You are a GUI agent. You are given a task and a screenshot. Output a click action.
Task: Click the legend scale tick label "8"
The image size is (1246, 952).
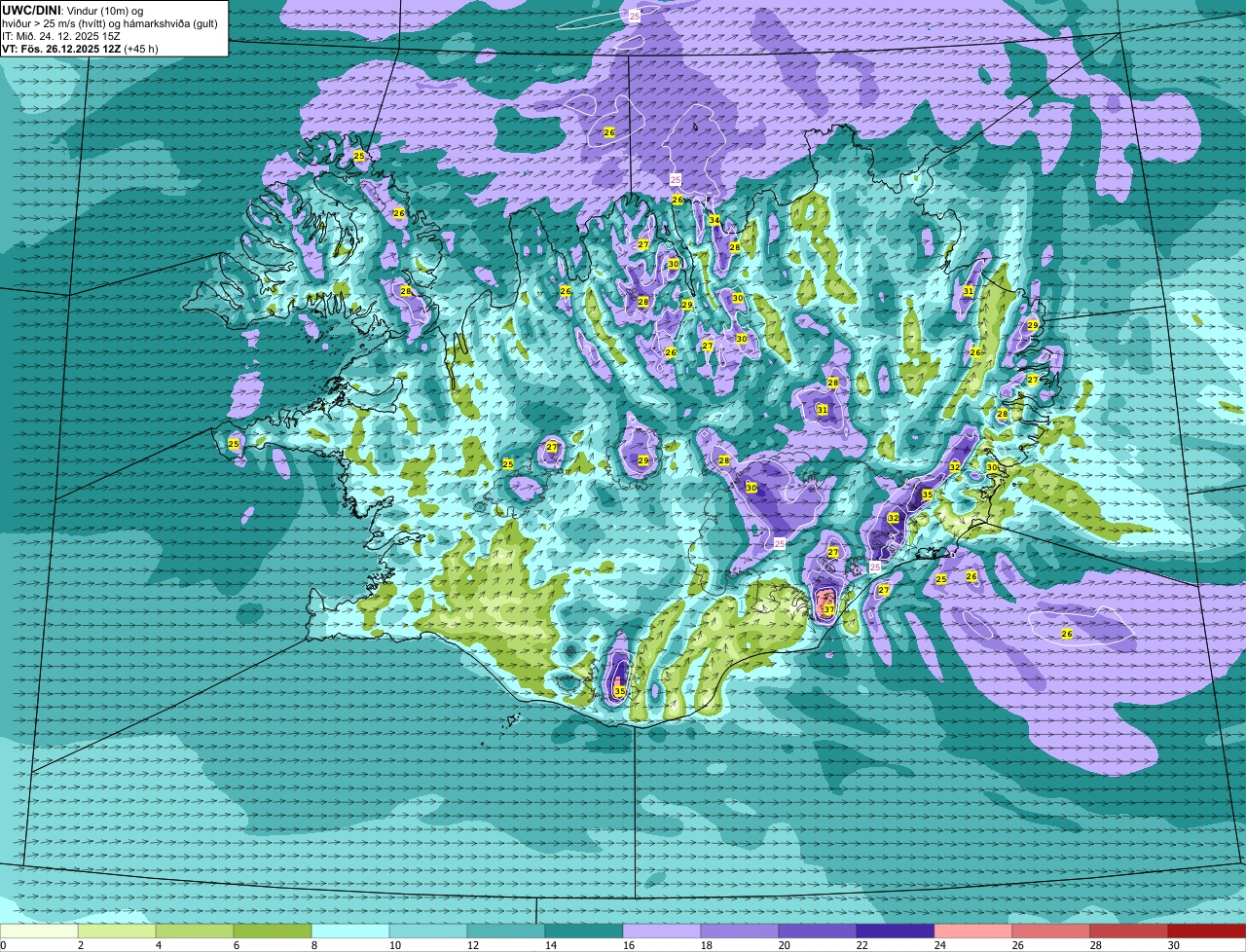click(x=314, y=945)
